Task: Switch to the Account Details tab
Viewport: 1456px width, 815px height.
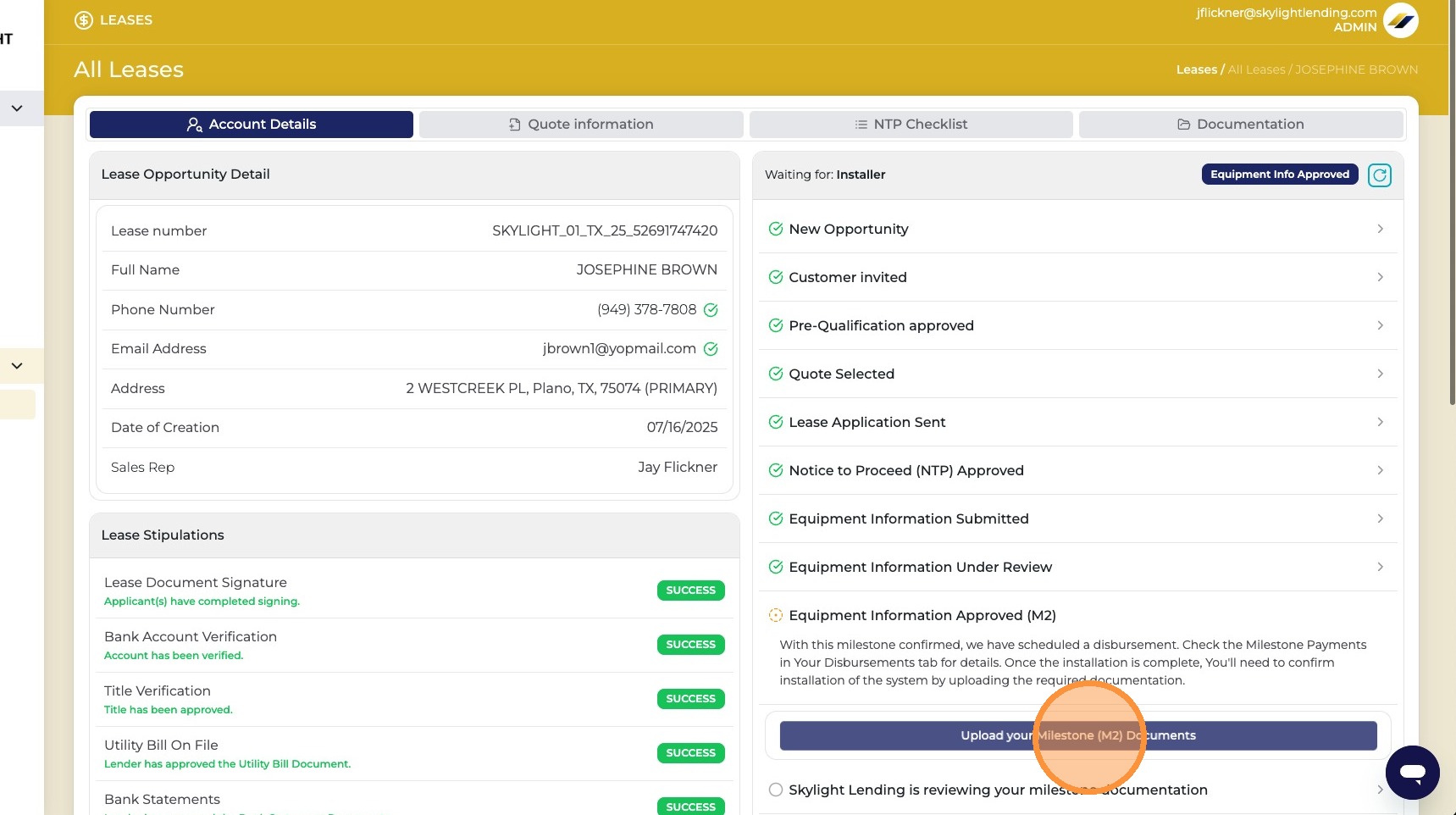Action: tap(252, 125)
